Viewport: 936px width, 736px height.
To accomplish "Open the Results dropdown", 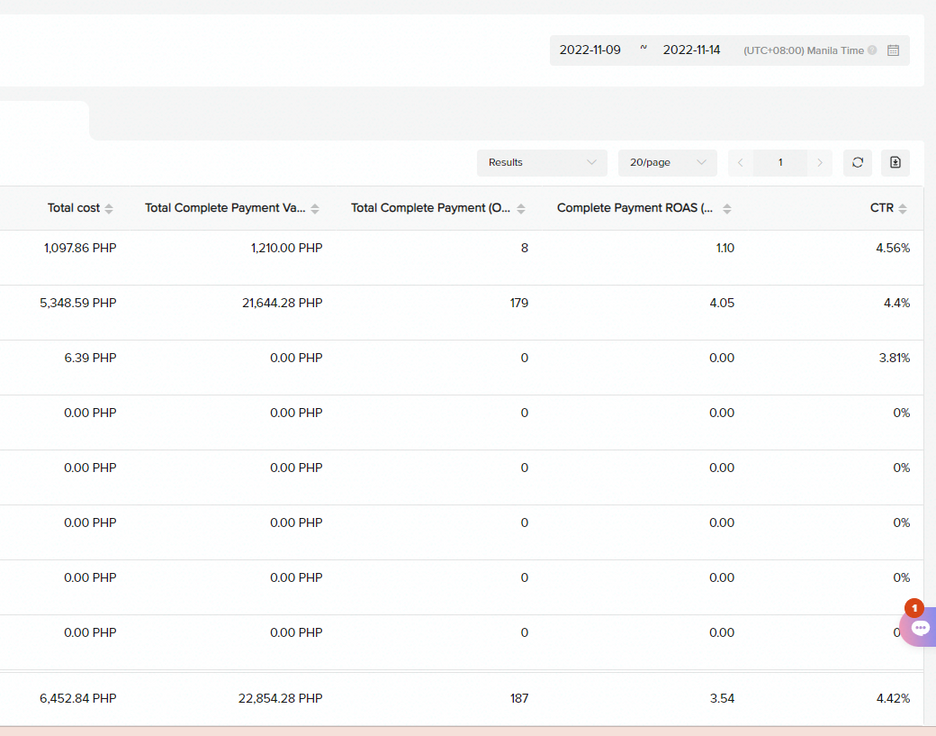I will coord(542,162).
